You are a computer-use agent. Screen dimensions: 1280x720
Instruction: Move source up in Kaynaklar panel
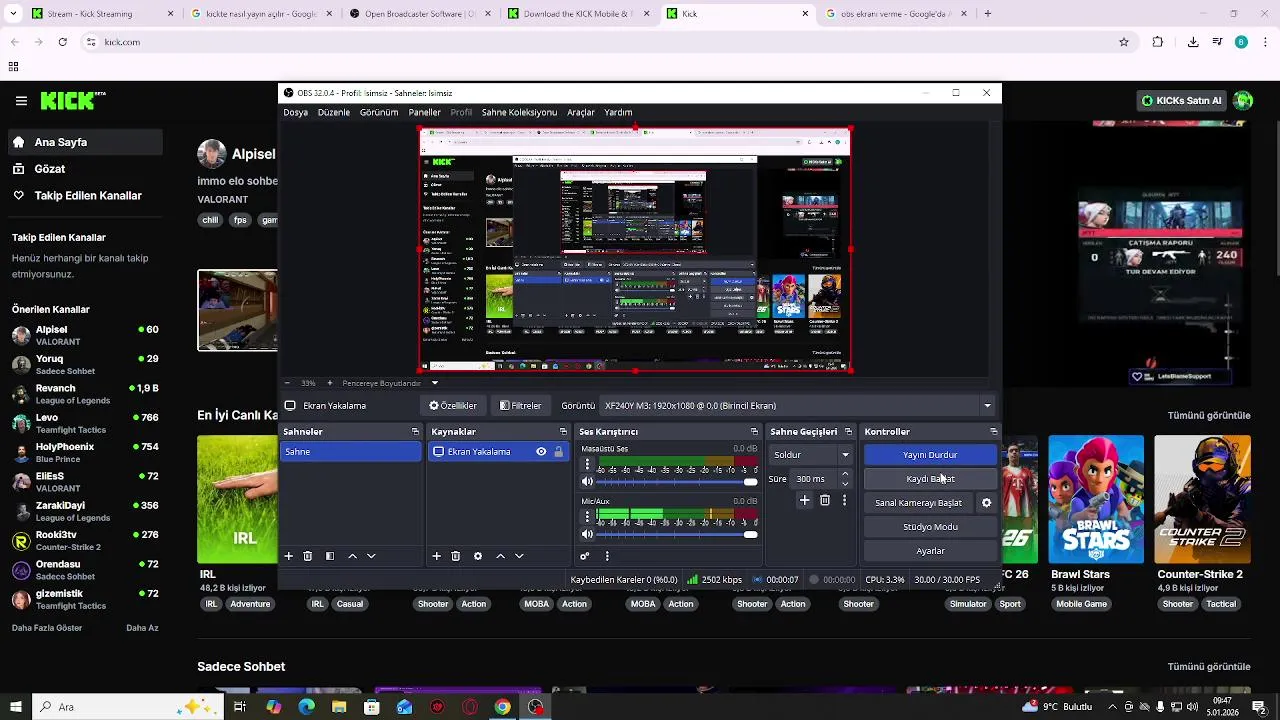[x=500, y=556]
